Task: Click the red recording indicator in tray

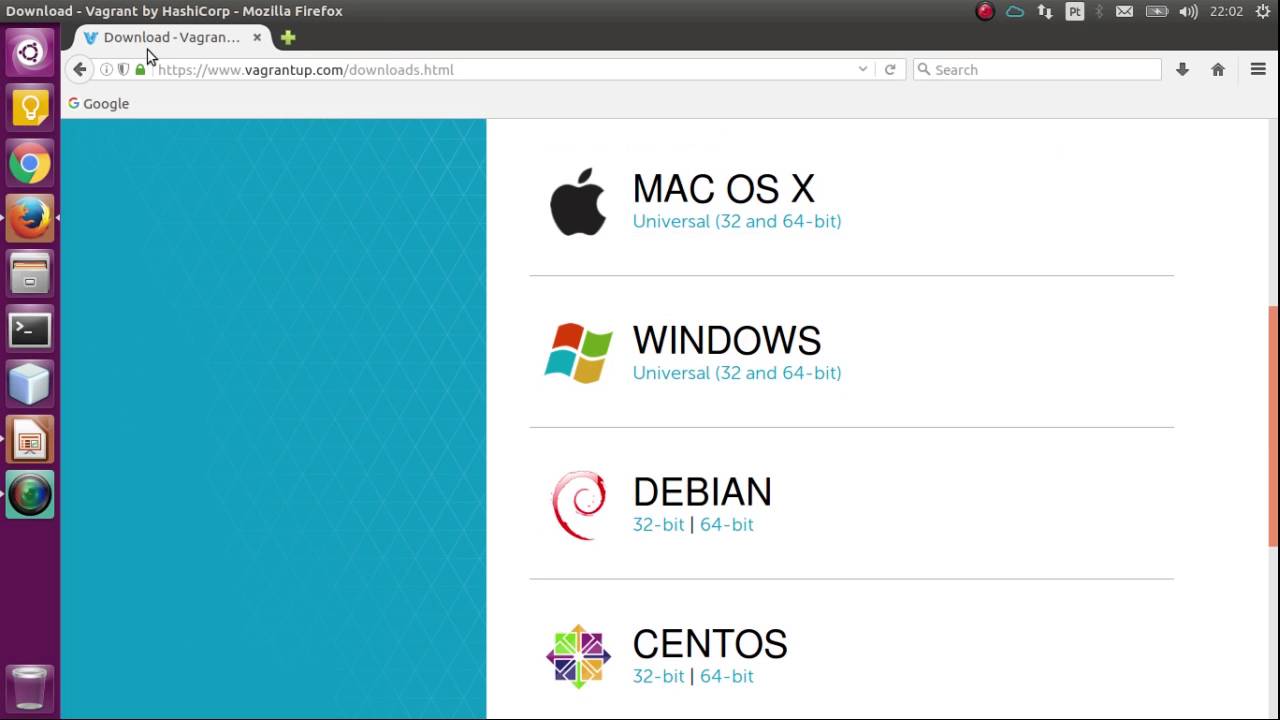Action: point(985,12)
